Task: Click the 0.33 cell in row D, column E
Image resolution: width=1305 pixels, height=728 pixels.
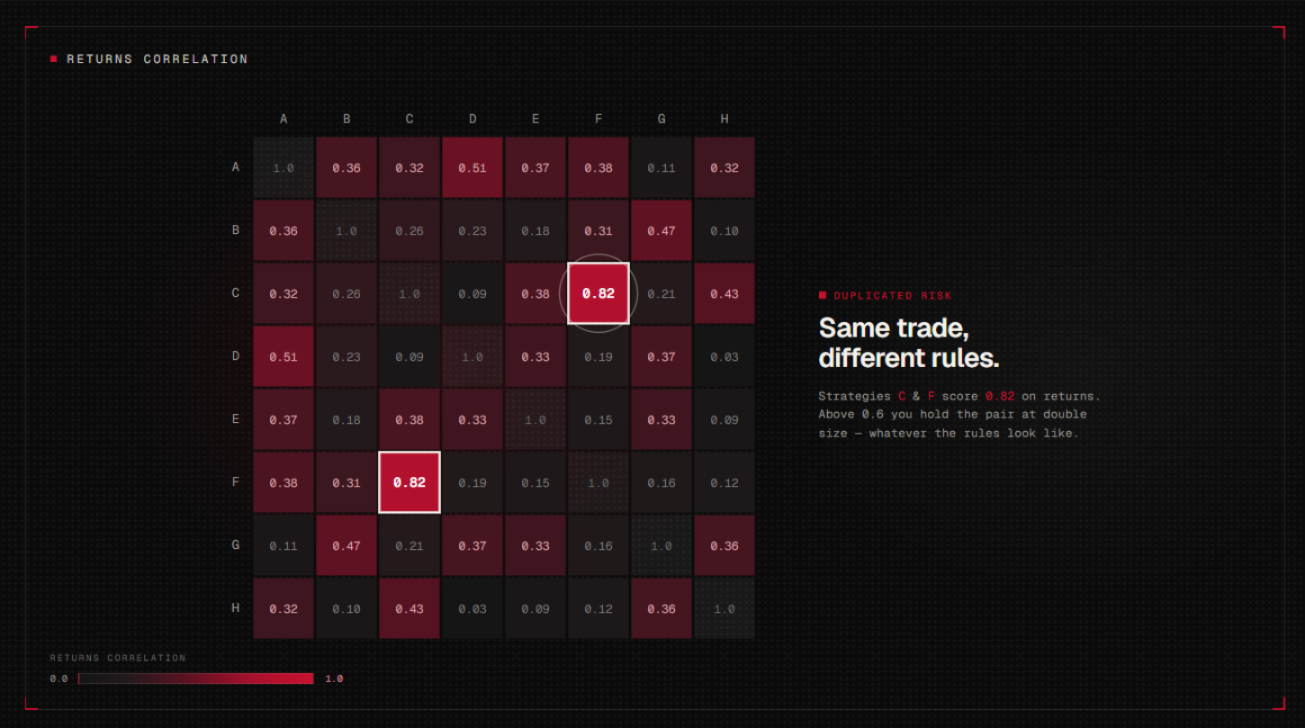Action: (535, 356)
